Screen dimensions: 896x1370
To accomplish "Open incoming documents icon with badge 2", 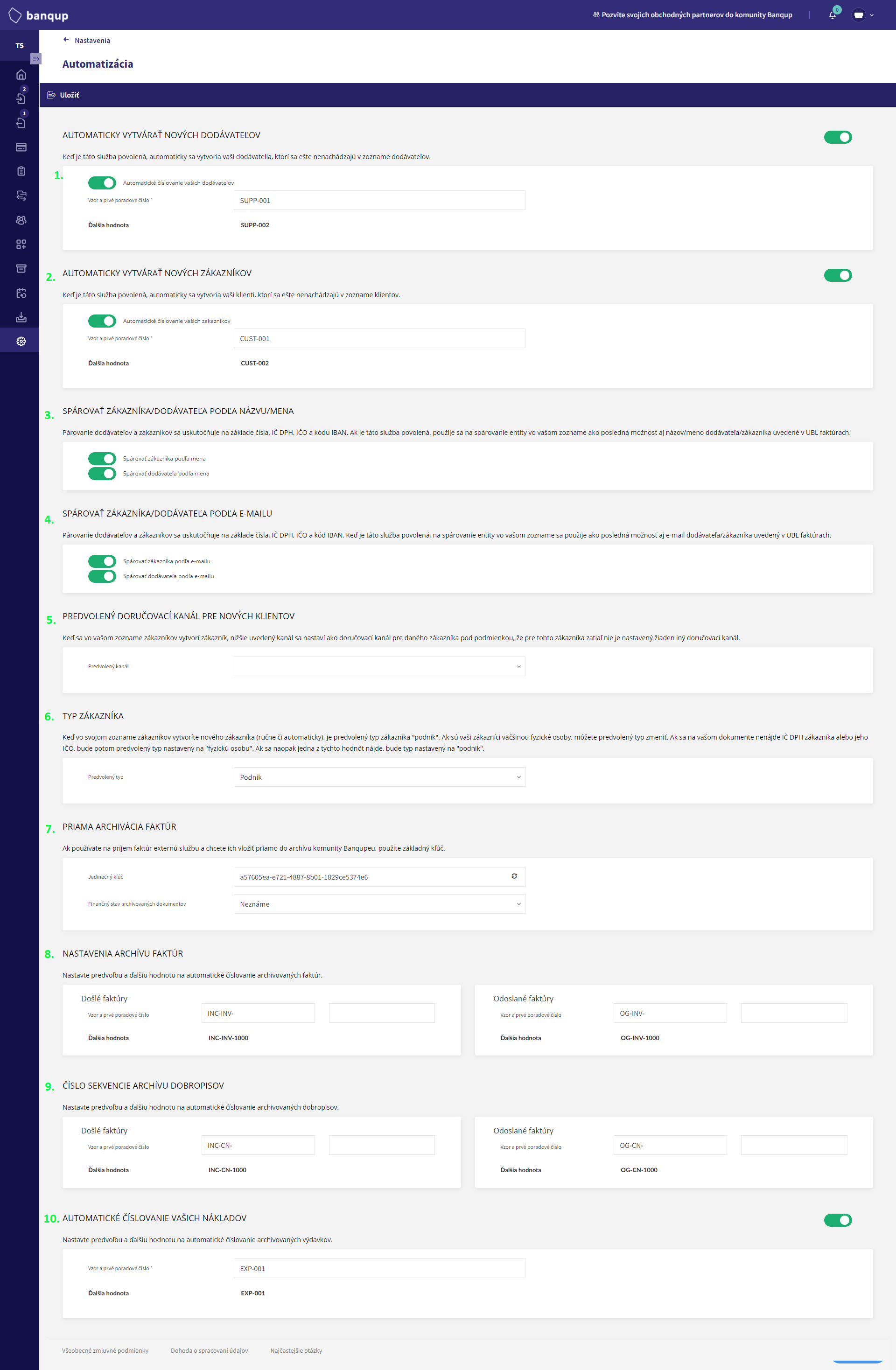I will [21, 98].
